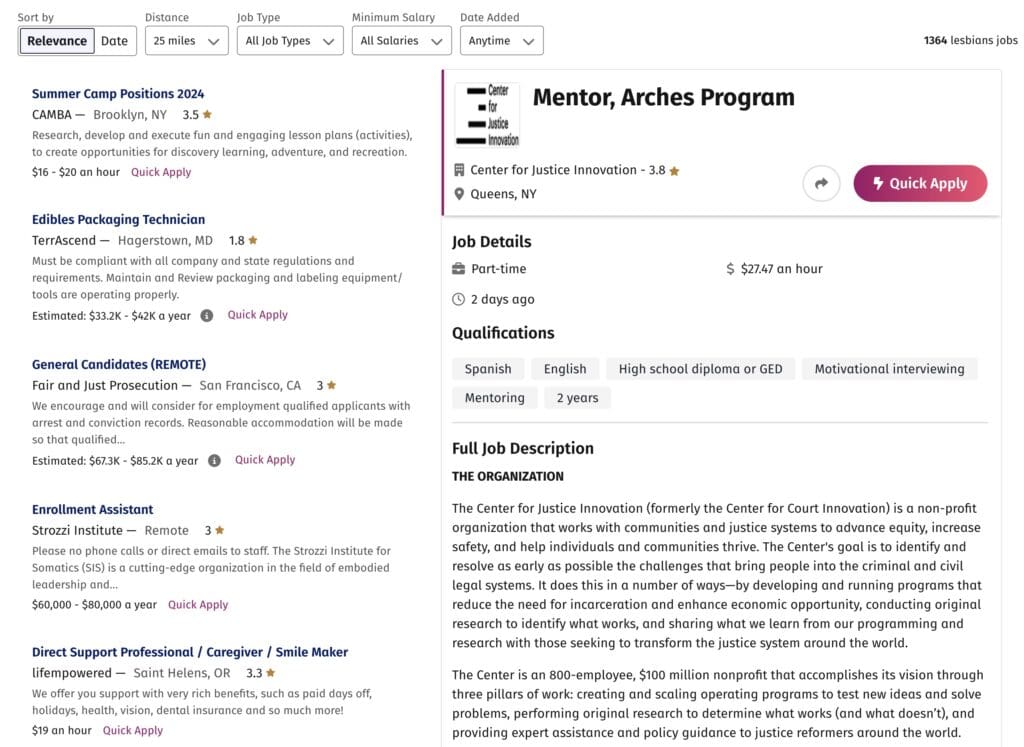This screenshot has height=747, width=1024.
Task: Quick Apply to the Enrollment Assistant job
Action: (198, 605)
